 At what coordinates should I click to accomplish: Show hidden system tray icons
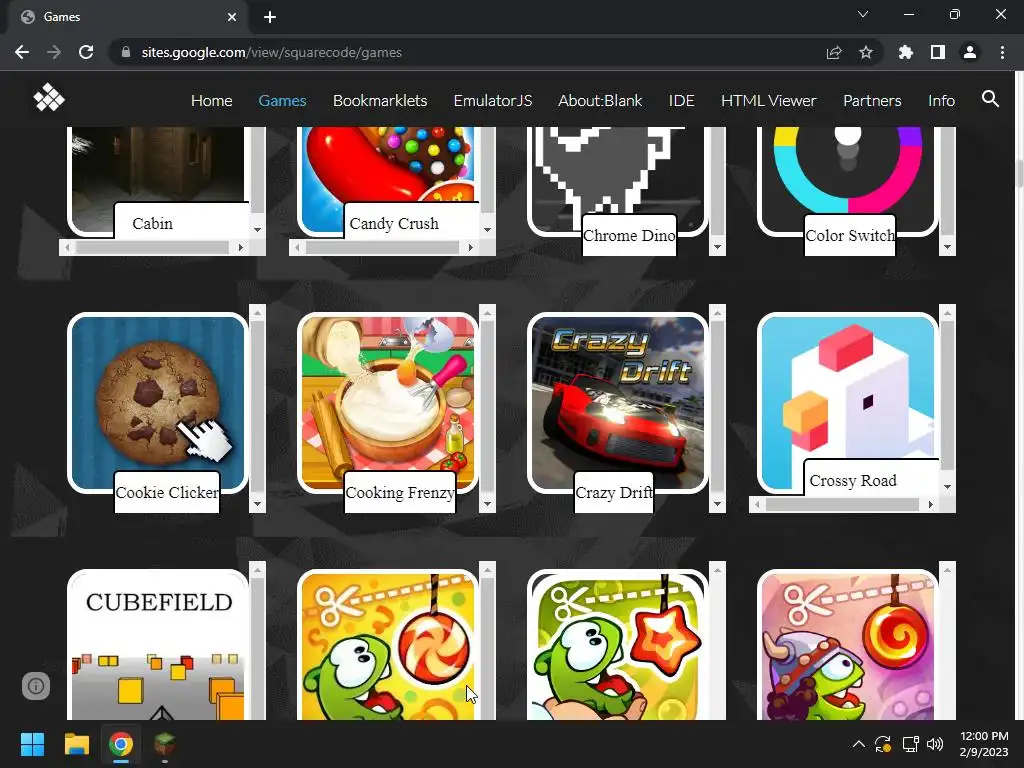click(859, 744)
